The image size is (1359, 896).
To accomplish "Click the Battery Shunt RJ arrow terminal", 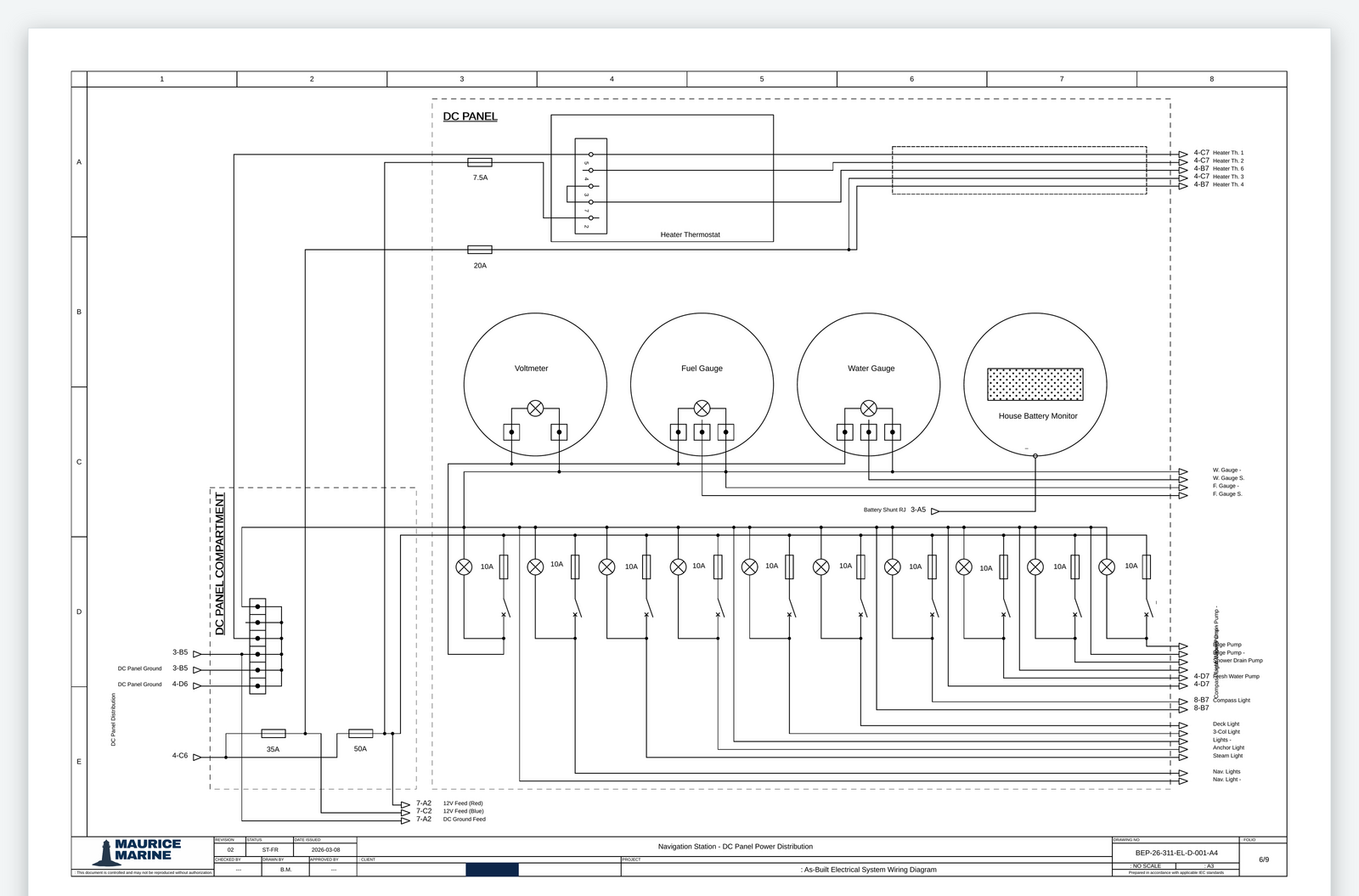I will click(935, 511).
